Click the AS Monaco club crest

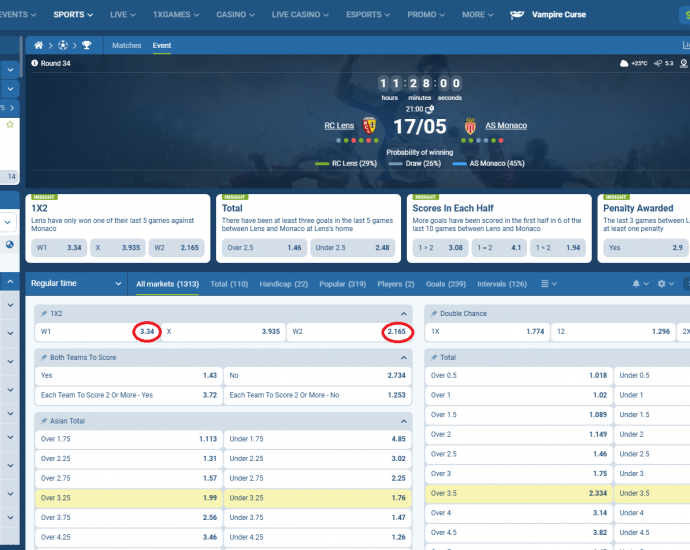(x=470, y=126)
